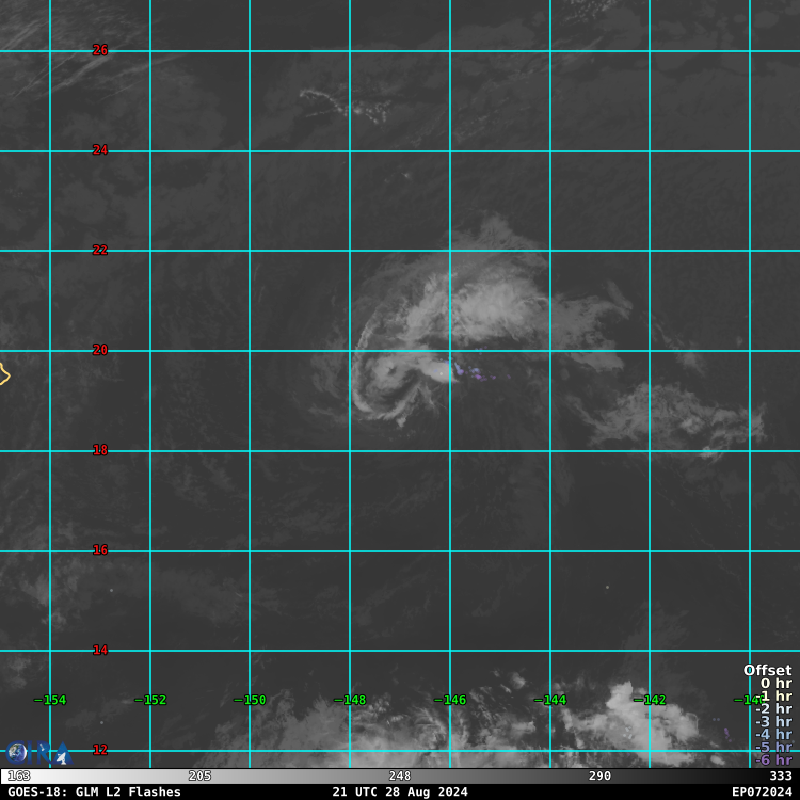Screen dimensions: 800x800
Task: Click the green longitude label -154
Action: click(50, 700)
